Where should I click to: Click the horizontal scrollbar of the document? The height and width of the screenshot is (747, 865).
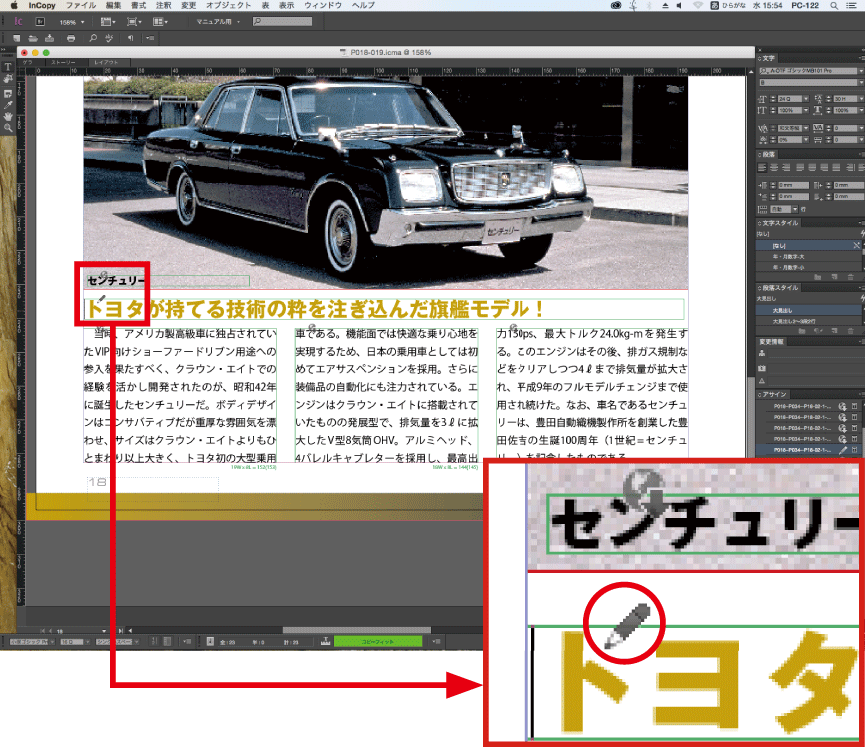click(x=356, y=630)
